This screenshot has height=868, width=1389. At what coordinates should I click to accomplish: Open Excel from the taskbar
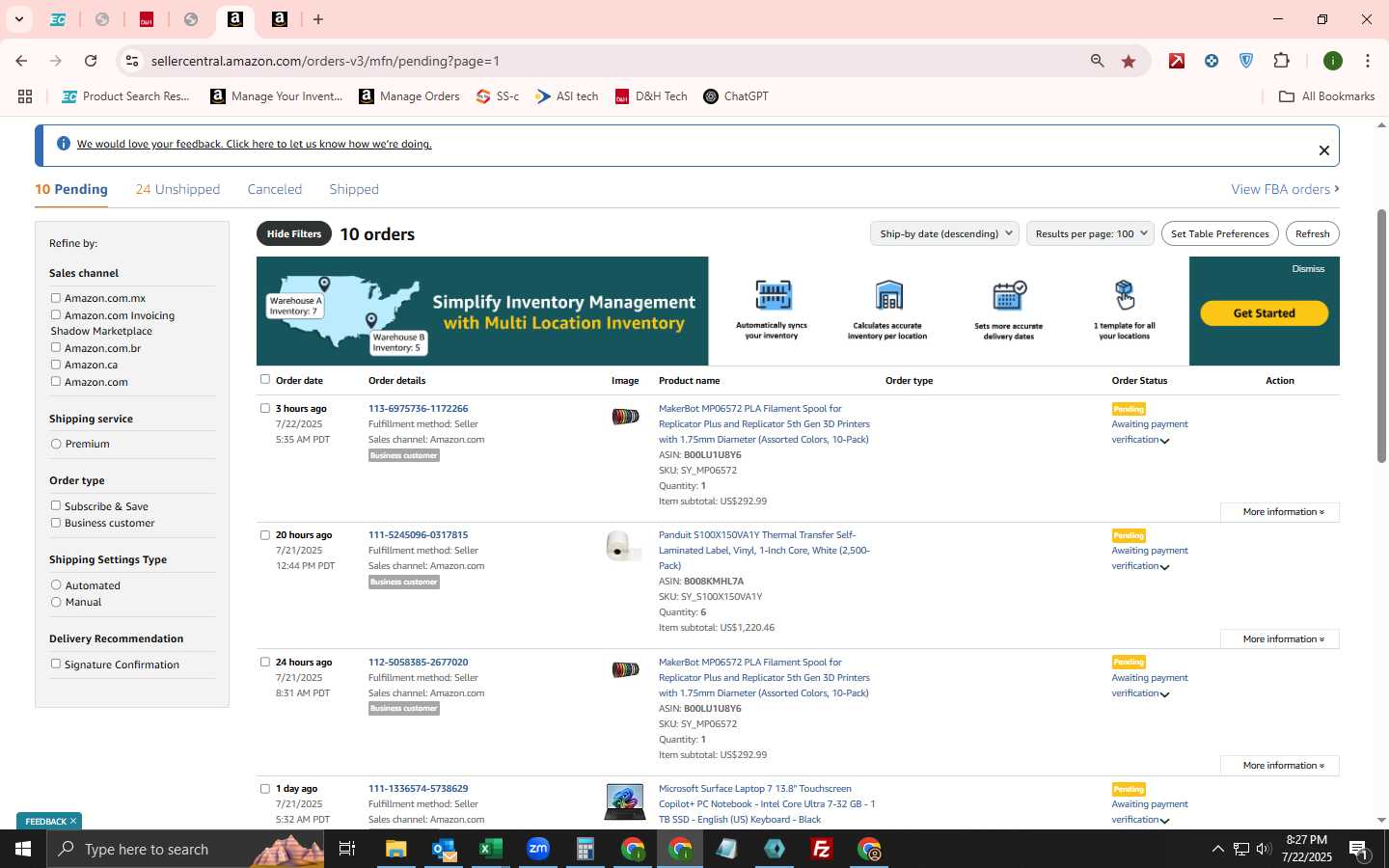491,849
